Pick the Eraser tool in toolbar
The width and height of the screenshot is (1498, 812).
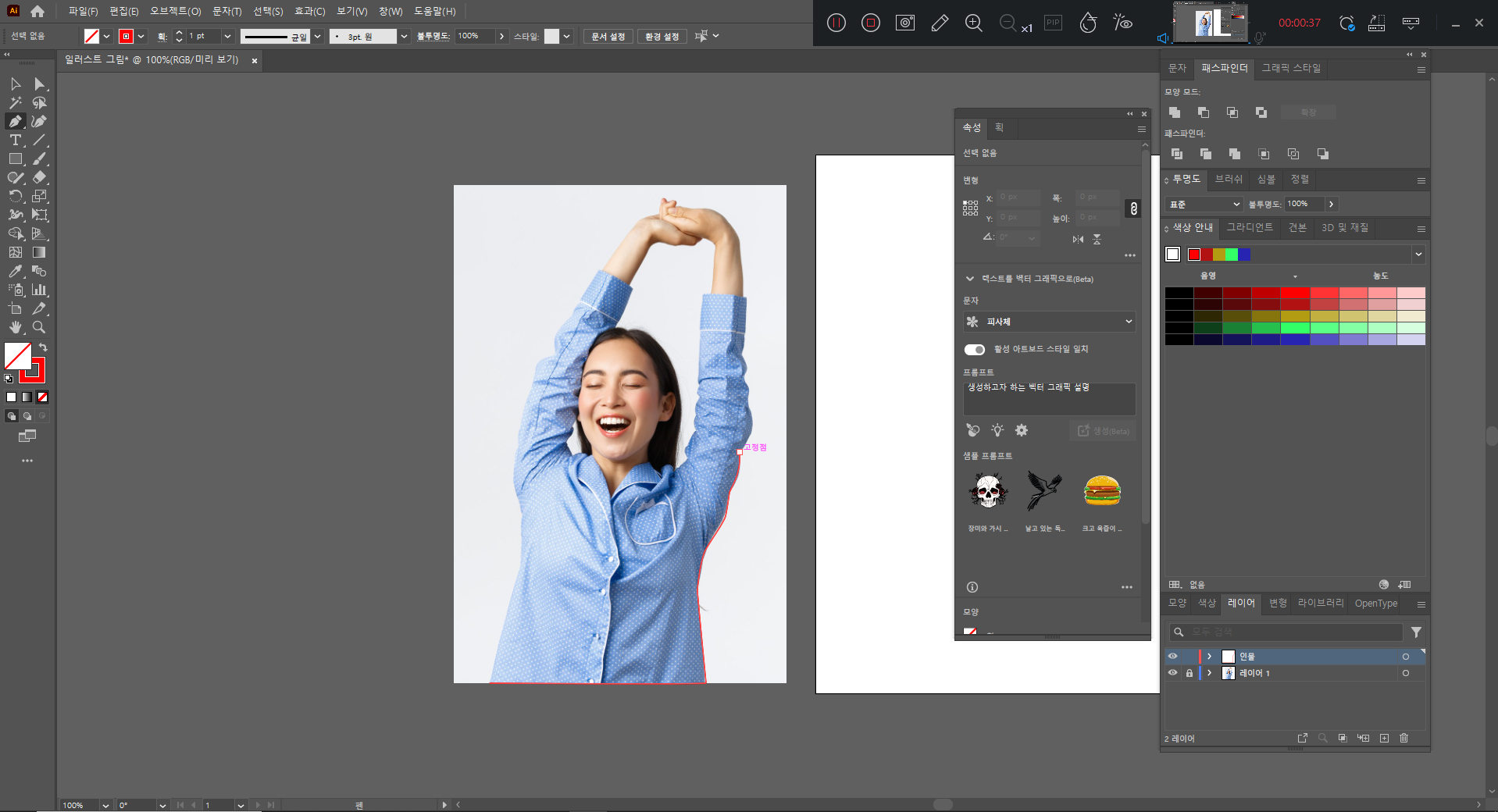click(x=39, y=178)
